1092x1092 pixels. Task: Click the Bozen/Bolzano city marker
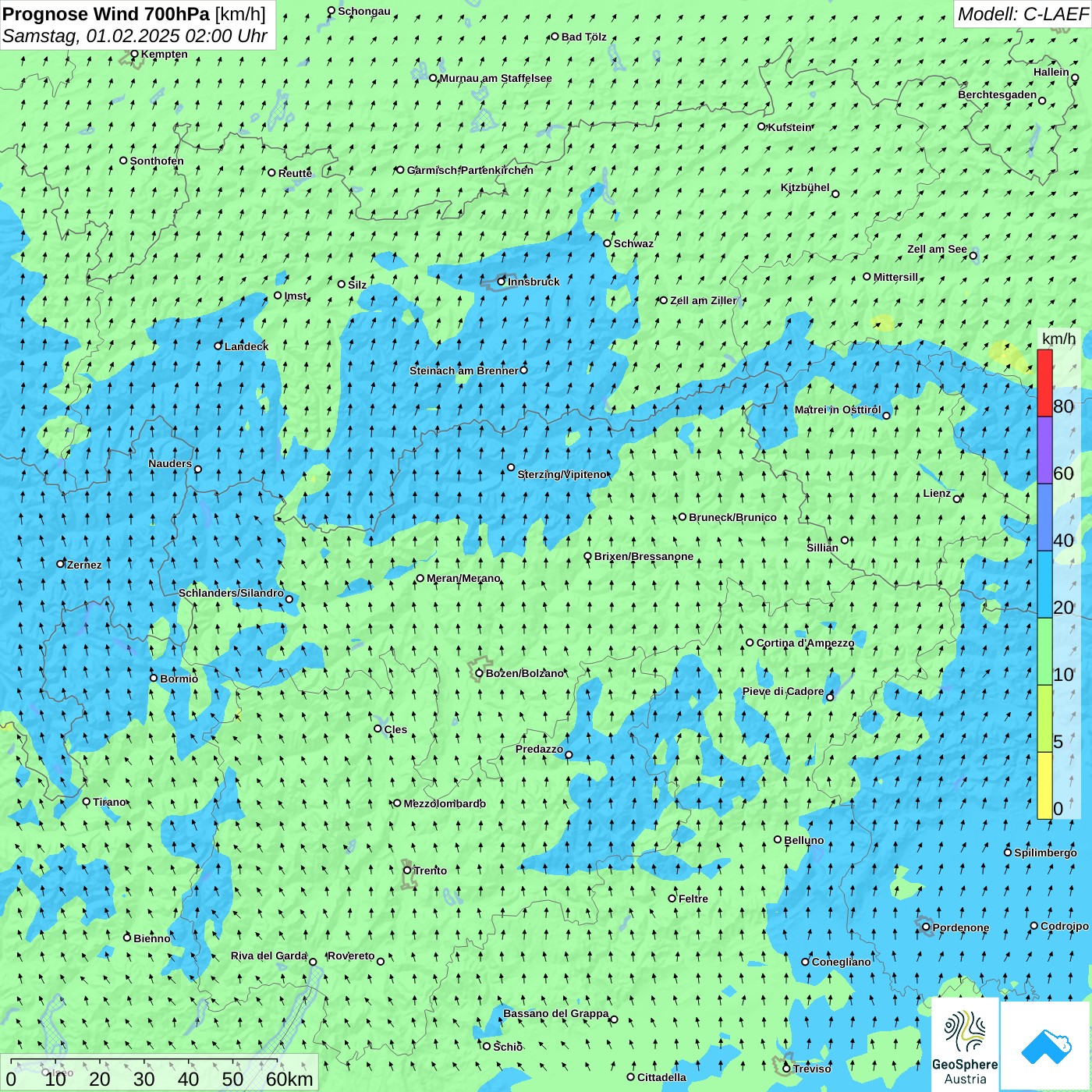[x=479, y=673]
